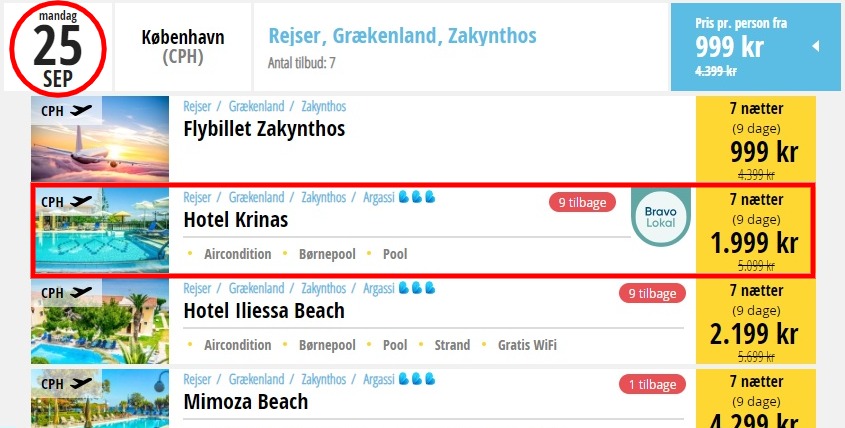Click the rating icons beside Hotel Krinas Argassi
Viewport: 845px width, 428px height.
tap(417, 197)
